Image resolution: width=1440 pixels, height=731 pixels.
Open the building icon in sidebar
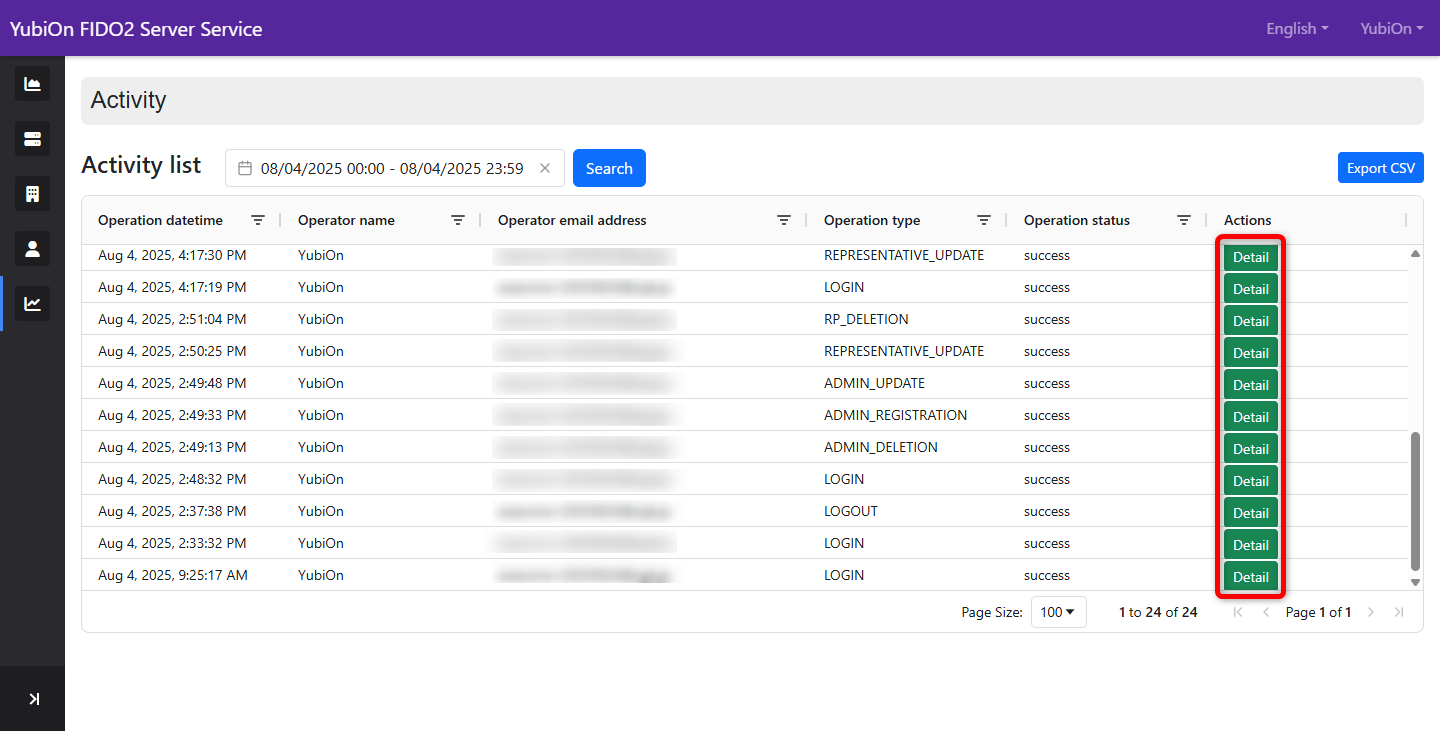click(x=32, y=193)
